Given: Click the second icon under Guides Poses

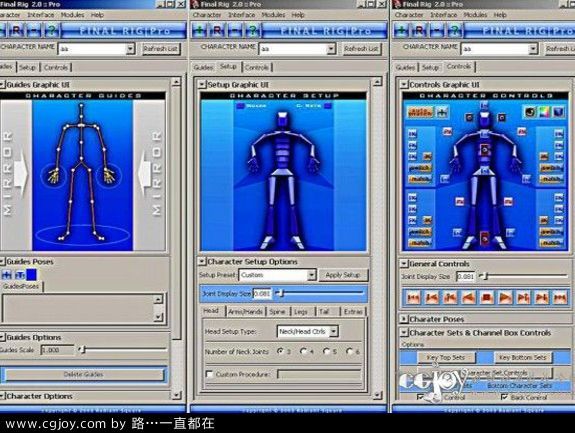Looking at the screenshot, I should pyautogui.click(x=19, y=275).
